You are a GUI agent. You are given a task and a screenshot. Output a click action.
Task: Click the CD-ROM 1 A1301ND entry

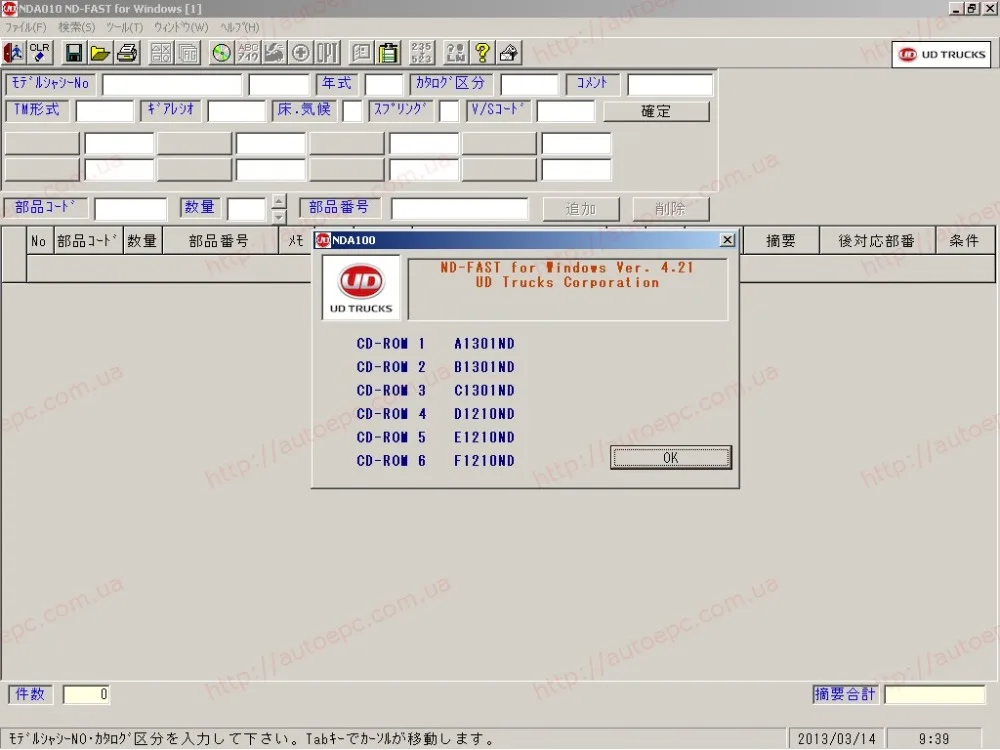(436, 344)
